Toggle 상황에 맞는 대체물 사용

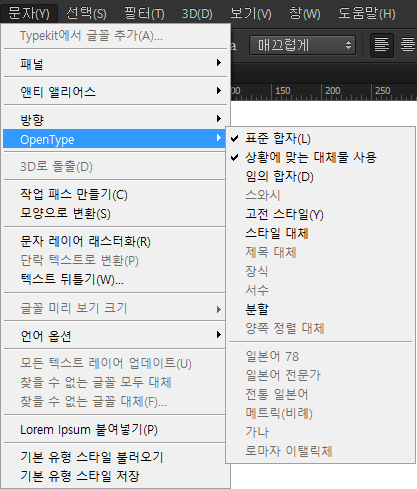pos(320,157)
